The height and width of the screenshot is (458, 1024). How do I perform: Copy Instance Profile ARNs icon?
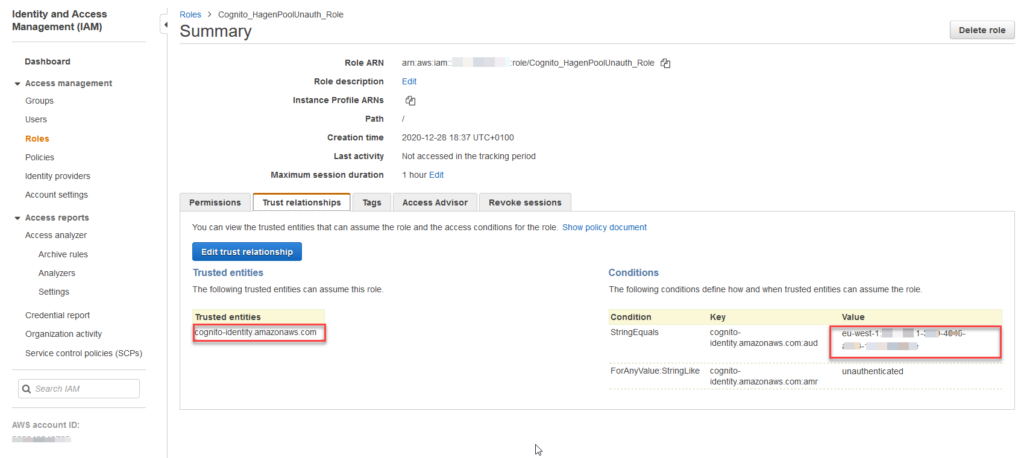coord(410,100)
